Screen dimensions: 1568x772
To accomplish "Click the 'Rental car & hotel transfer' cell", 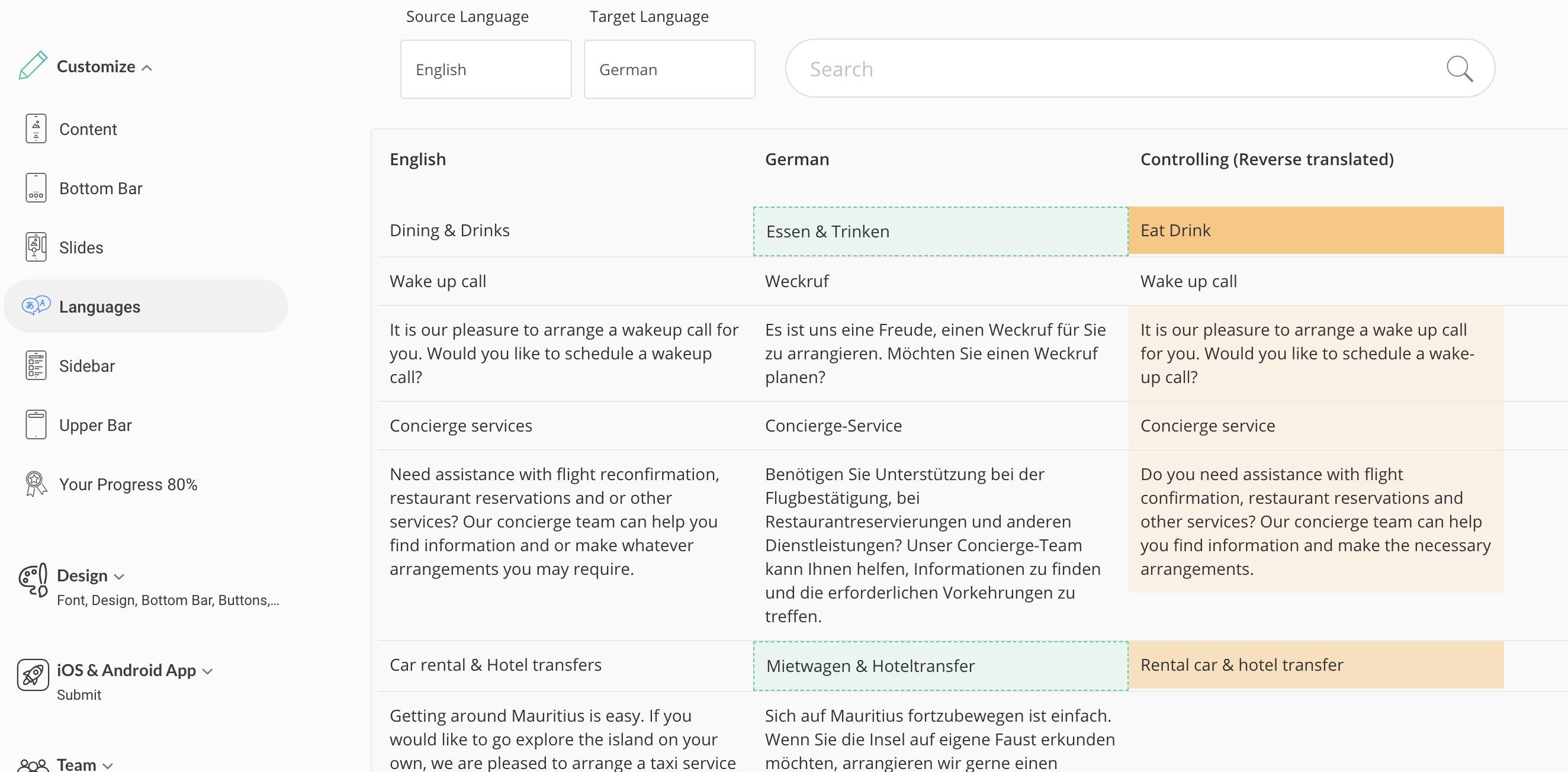I will click(x=1315, y=664).
